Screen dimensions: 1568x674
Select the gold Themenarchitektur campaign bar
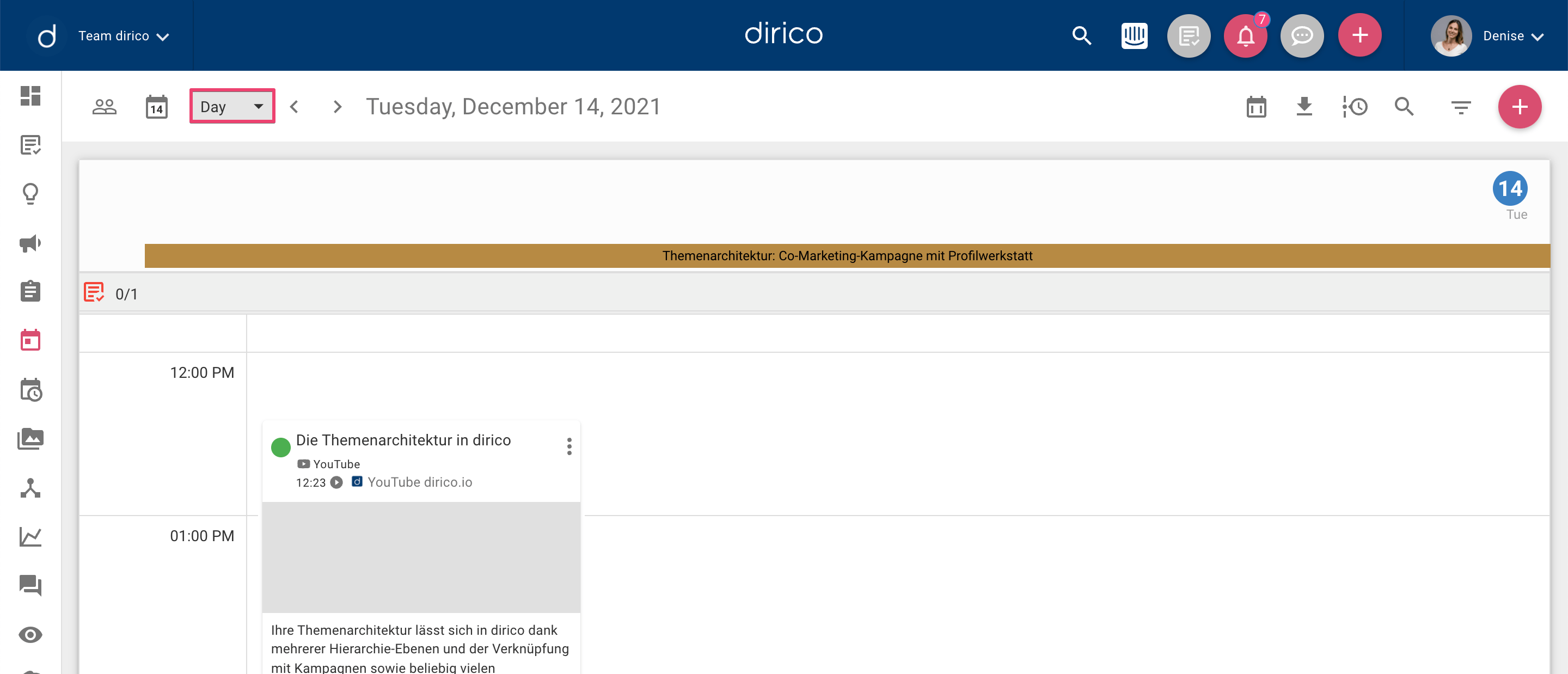(x=847, y=256)
